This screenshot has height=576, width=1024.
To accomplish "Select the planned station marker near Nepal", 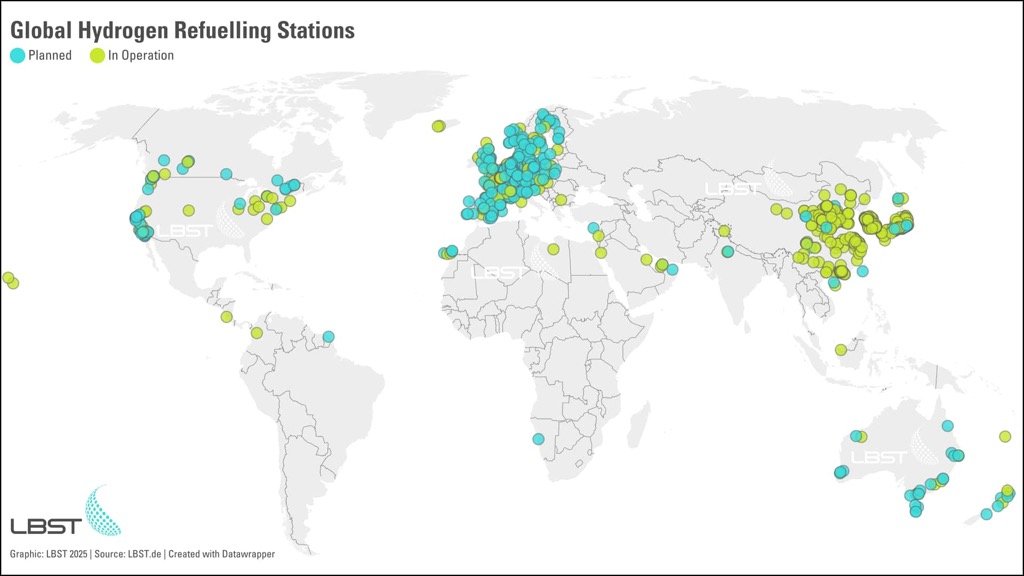I will tap(728, 251).
